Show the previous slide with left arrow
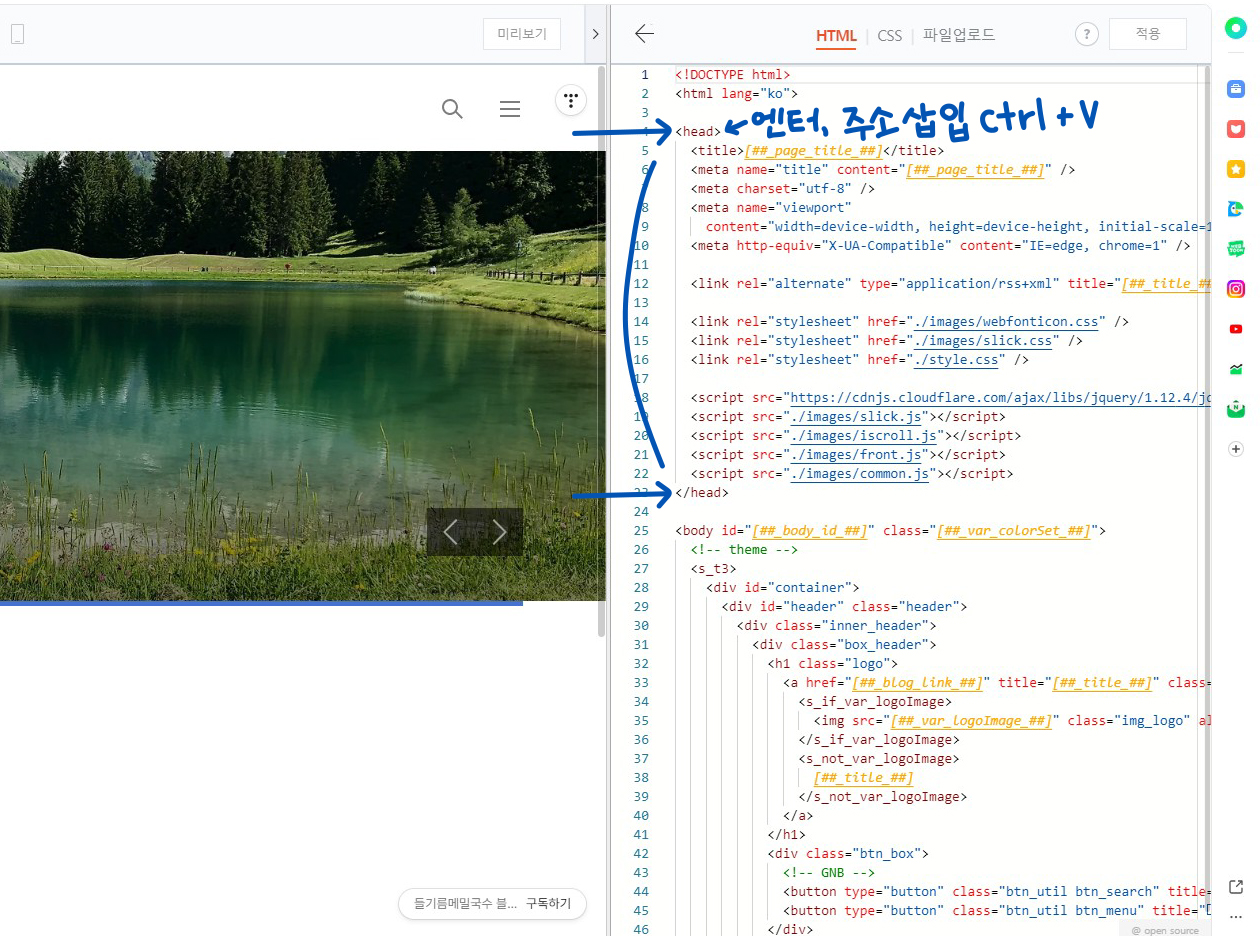1260x936 pixels. (x=451, y=532)
